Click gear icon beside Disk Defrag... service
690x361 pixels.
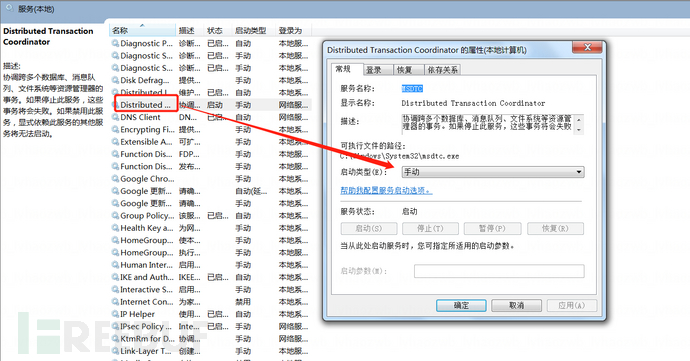[115, 80]
